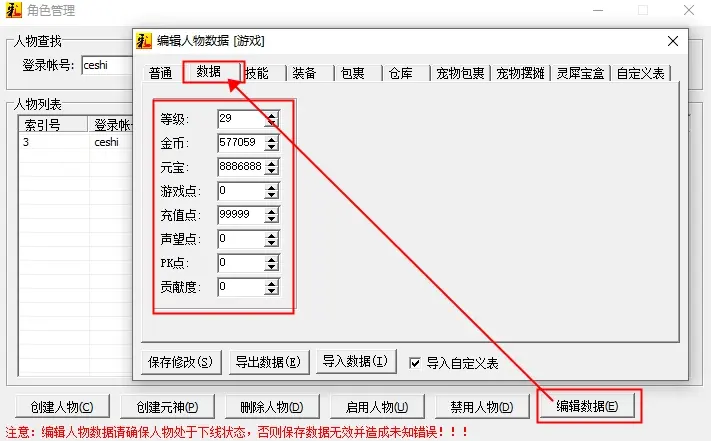Click the 贡献度 value field

pyautogui.click(x=241, y=287)
